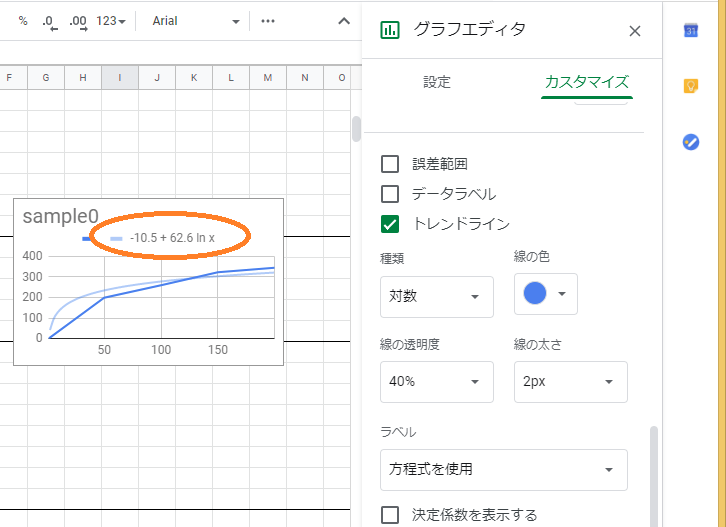Open the 種類 dropdown showing 対数
This screenshot has height=527, width=726.
click(437, 297)
